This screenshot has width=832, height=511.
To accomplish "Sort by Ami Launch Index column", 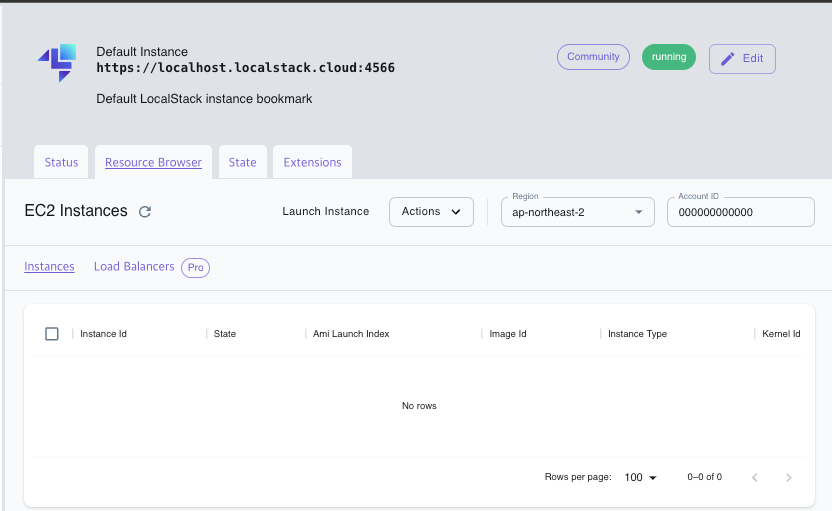I will tap(351, 334).
